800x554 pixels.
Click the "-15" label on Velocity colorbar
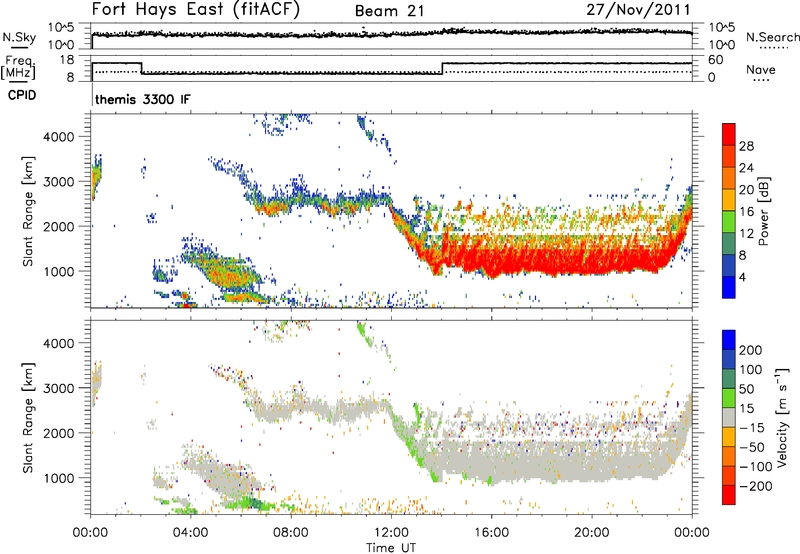click(x=752, y=428)
